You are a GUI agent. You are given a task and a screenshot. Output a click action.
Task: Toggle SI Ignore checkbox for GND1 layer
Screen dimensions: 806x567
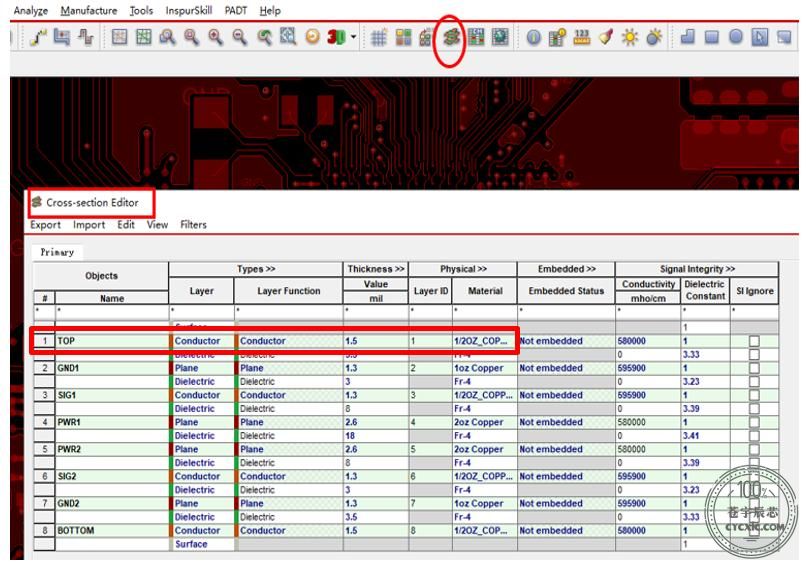point(754,368)
